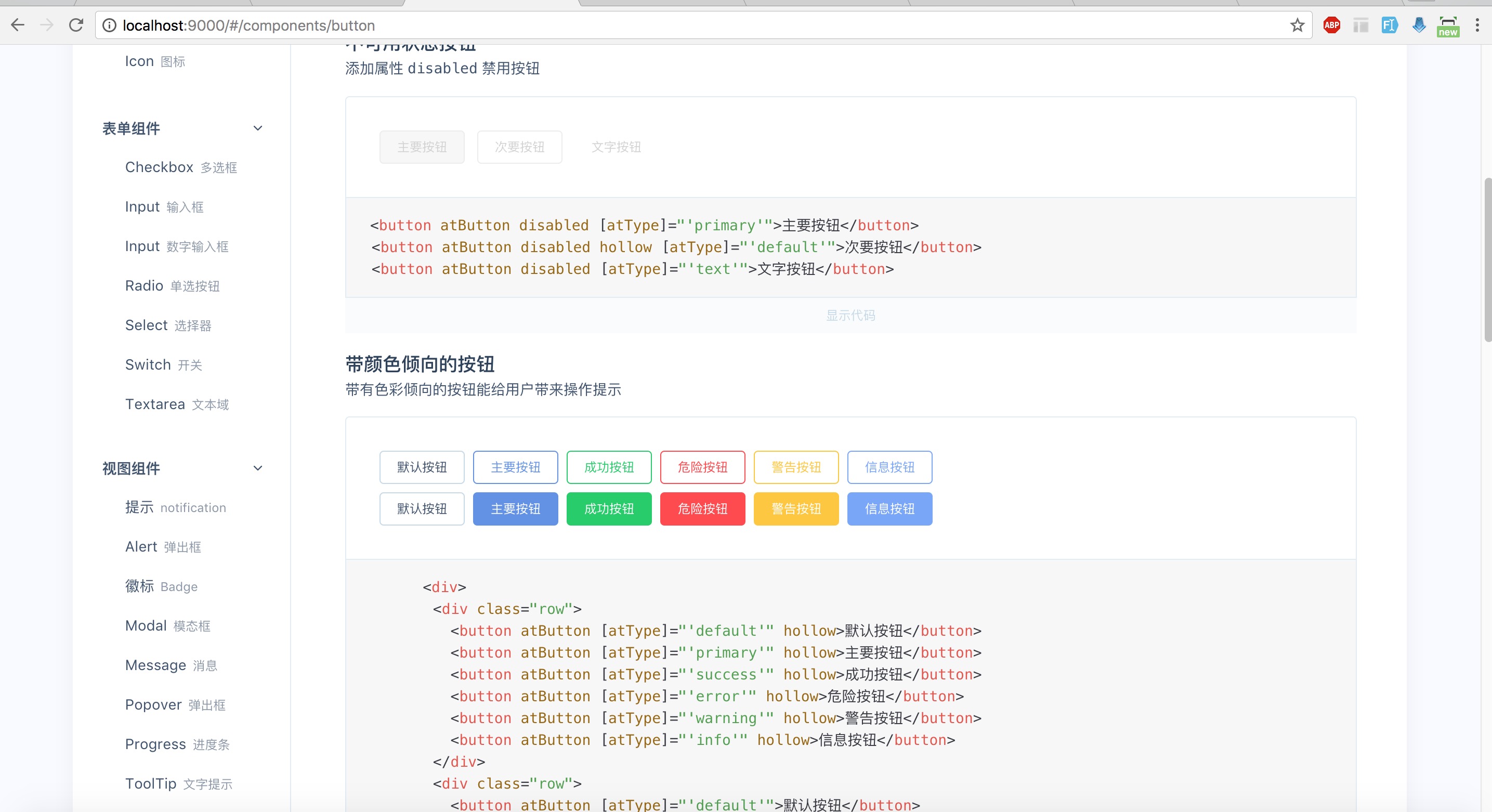Open the Input 输入框 component page
This screenshot has width=1492, height=812.
[164, 207]
